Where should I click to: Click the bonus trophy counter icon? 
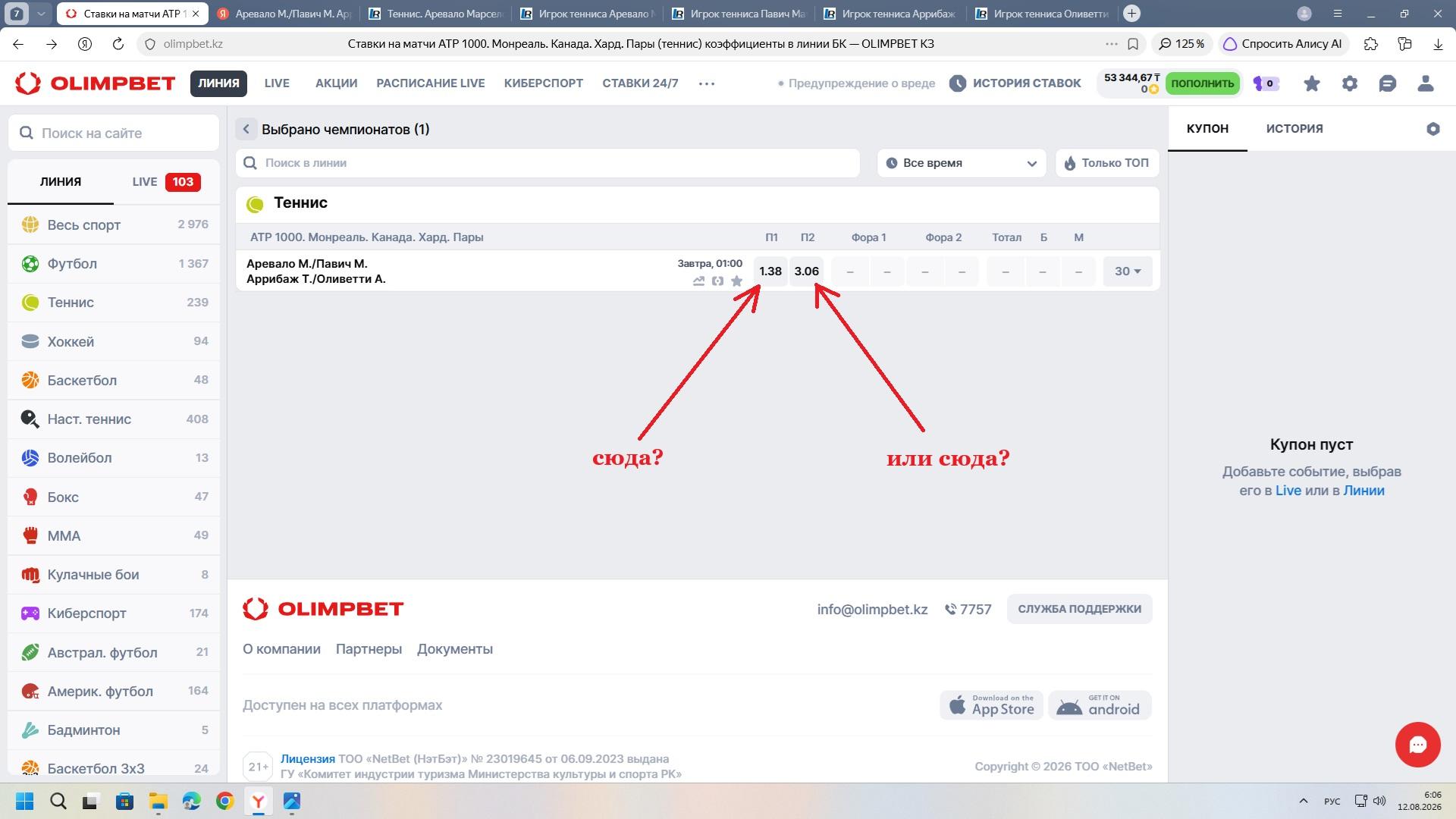pos(1265,83)
